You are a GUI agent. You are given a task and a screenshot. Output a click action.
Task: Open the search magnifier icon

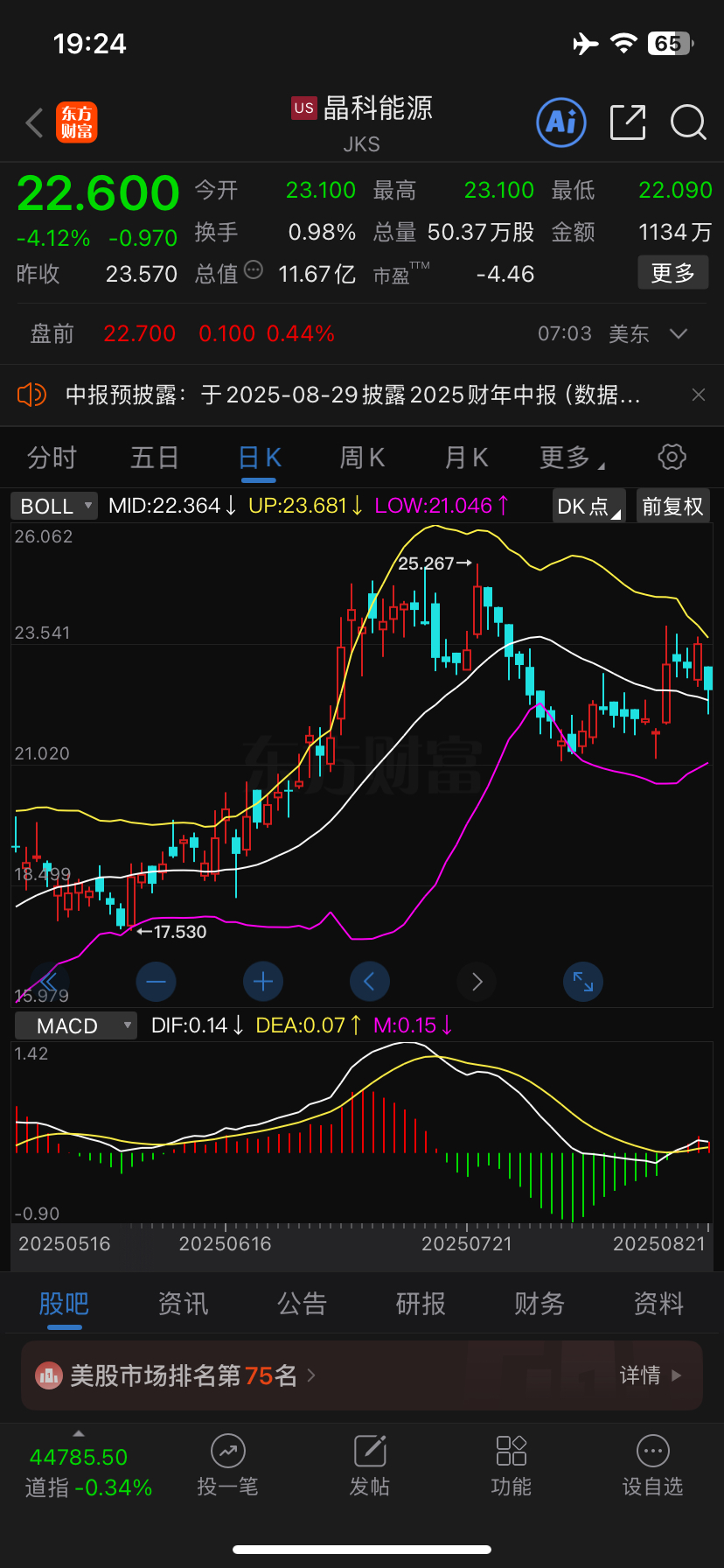(x=688, y=122)
